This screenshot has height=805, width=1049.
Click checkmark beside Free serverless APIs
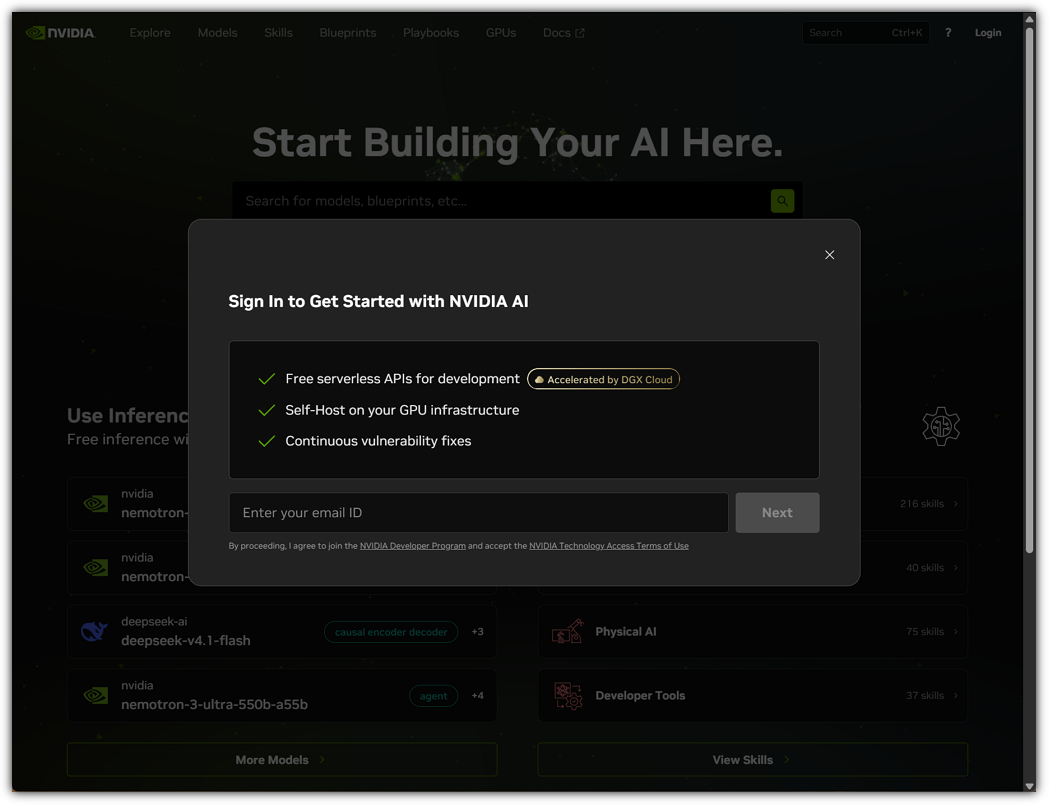click(267, 379)
